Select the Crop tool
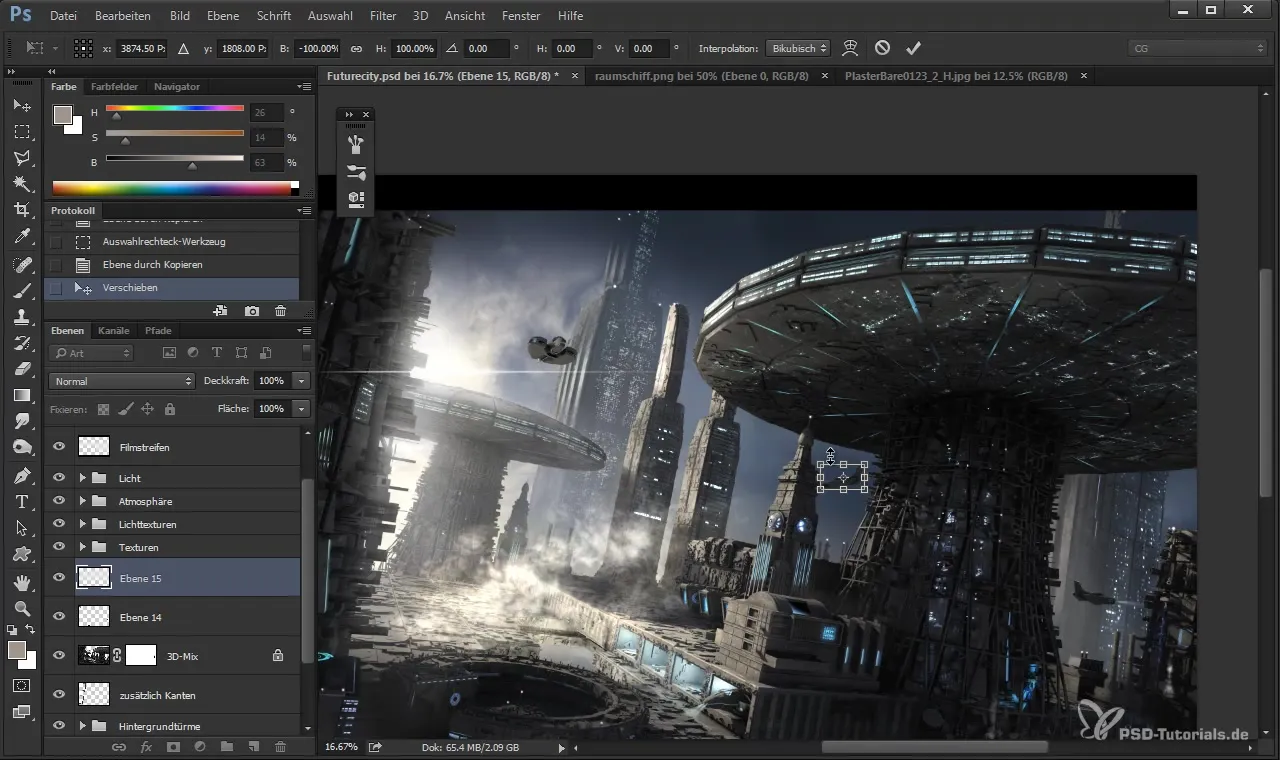Screen dimensions: 1280x760 coord(22,210)
